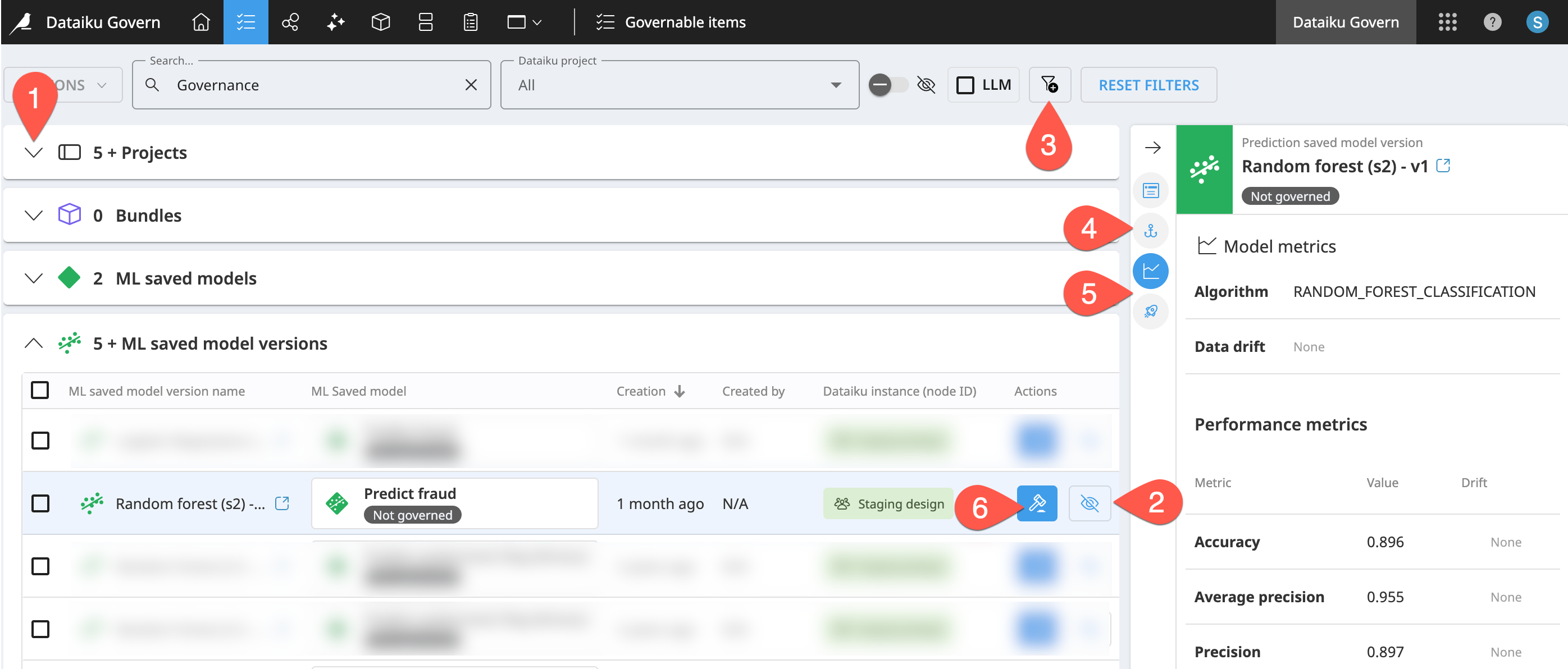Click the search field containing Governance
1568x669 pixels.
pyautogui.click(x=311, y=85)
